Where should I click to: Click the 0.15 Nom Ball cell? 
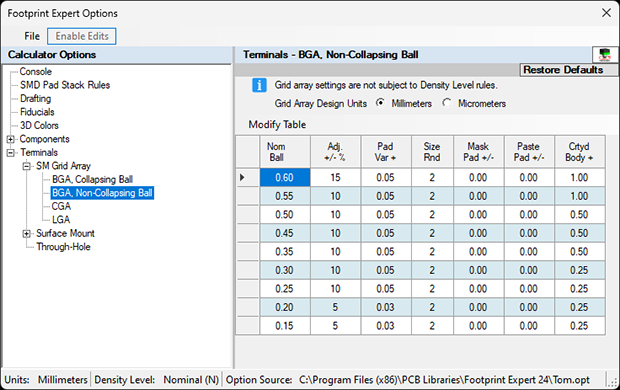tap(285, 326)
